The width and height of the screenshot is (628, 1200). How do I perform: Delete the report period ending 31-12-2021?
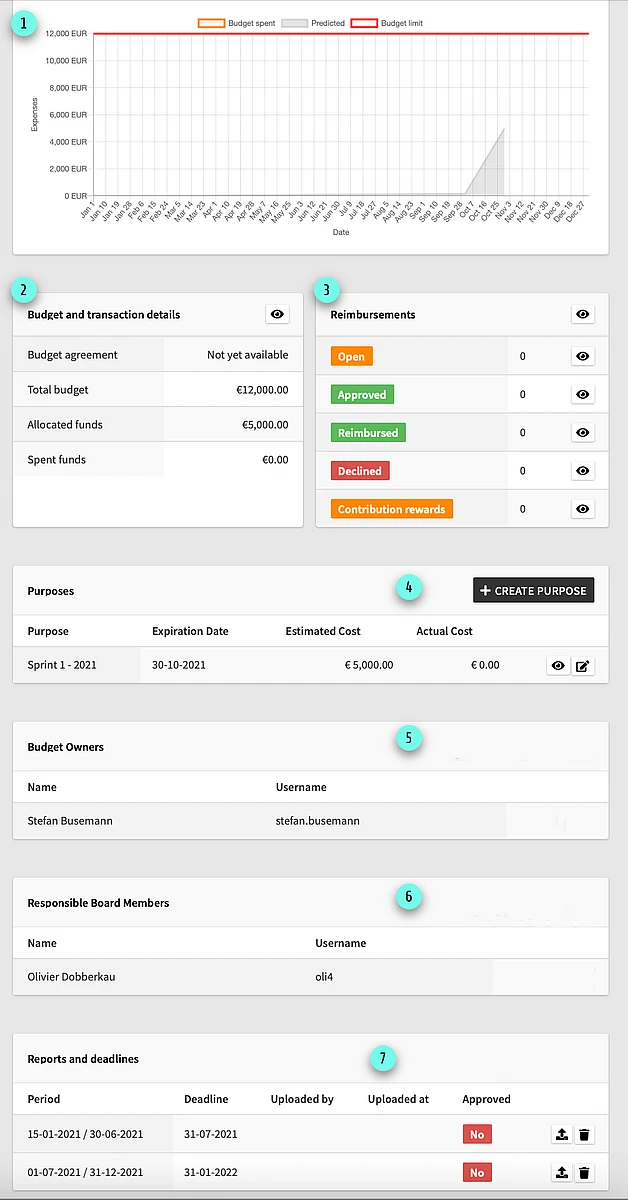585,1173
